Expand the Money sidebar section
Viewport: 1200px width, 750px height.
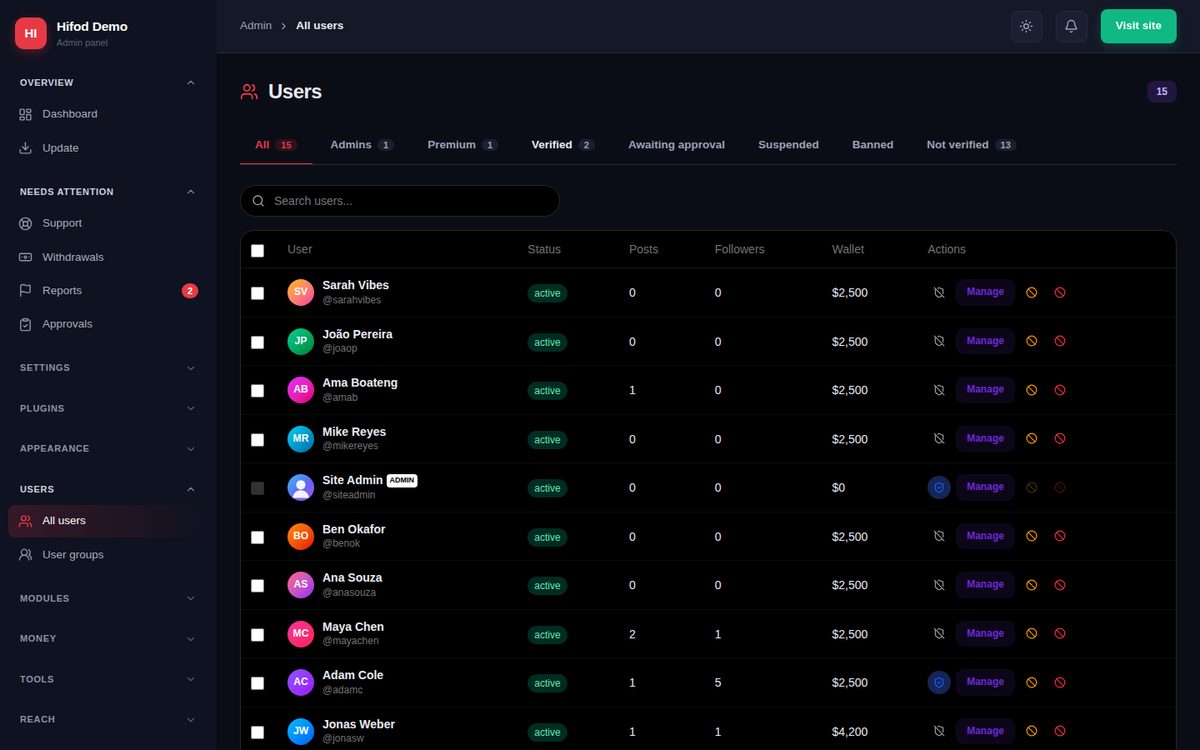coord(108,639)
